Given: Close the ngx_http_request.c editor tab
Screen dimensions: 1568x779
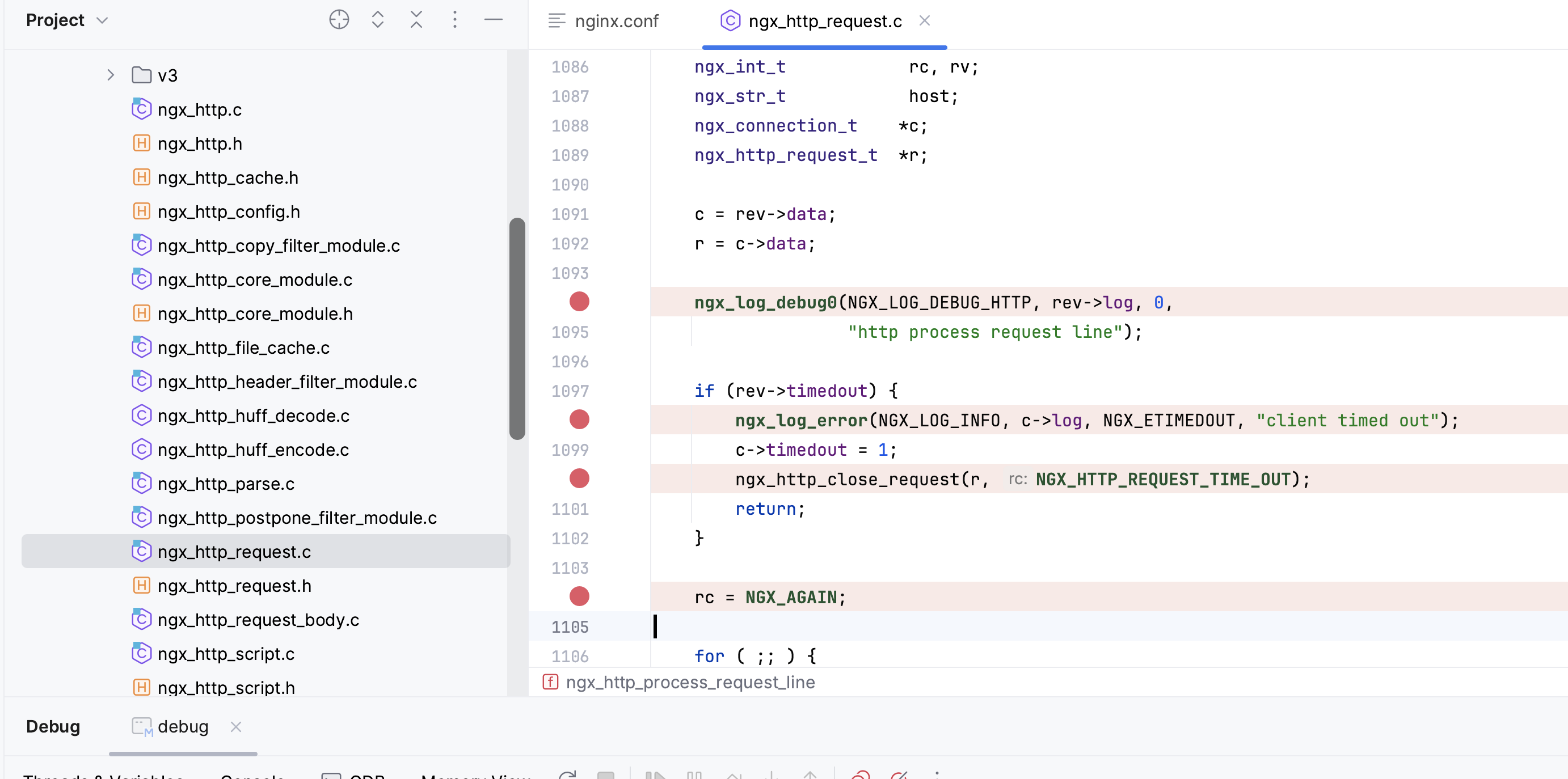Looking at the screenshot, I should (924, 20).
